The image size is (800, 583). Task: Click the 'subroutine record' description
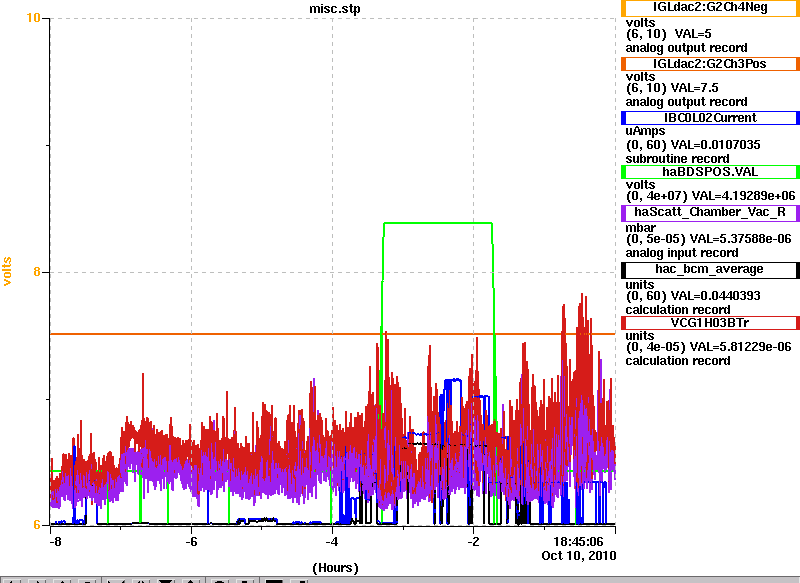677,159
